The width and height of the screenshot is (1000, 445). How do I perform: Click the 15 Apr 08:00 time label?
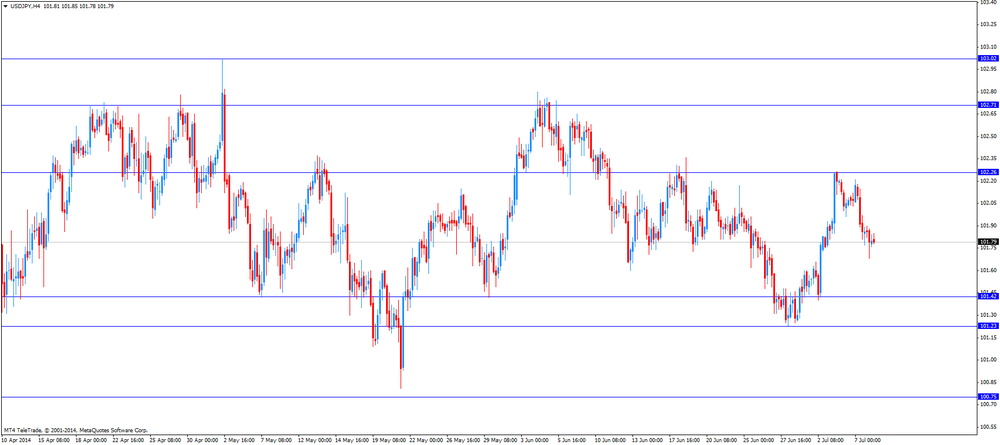coord(54,441)
